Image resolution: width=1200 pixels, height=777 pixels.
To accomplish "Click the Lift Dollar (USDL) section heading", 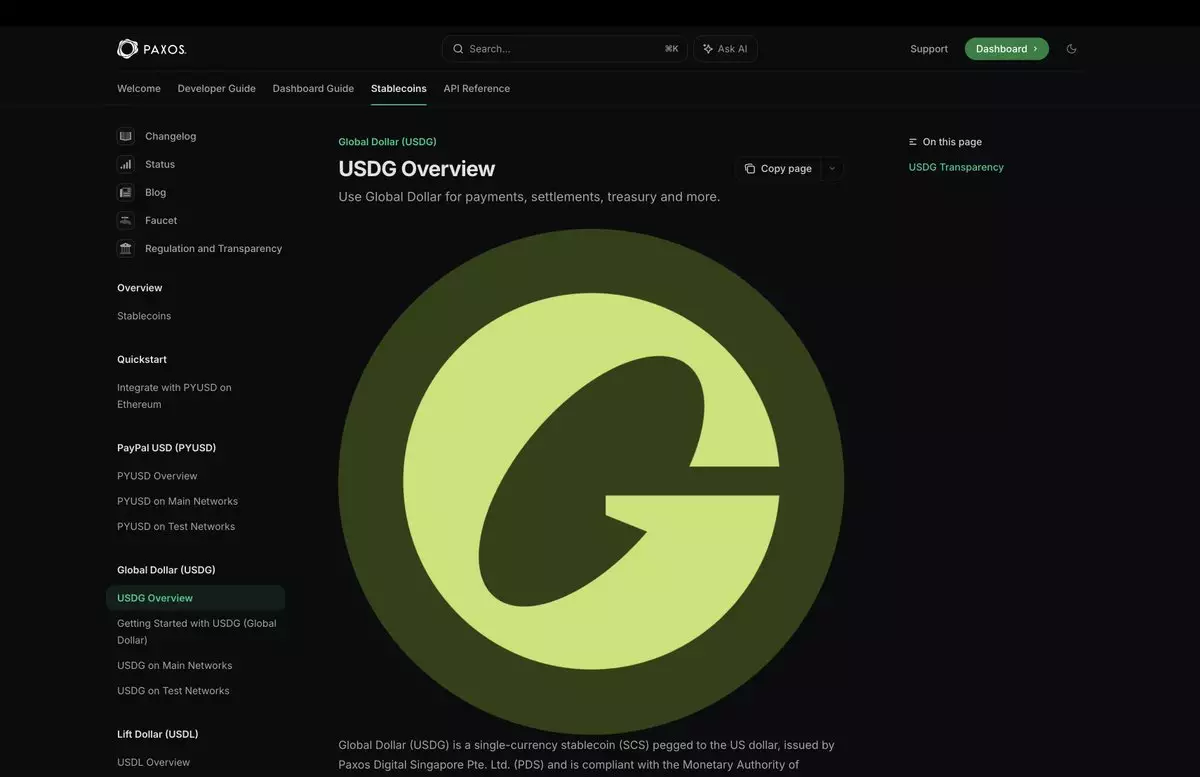I will click(158, 734).
